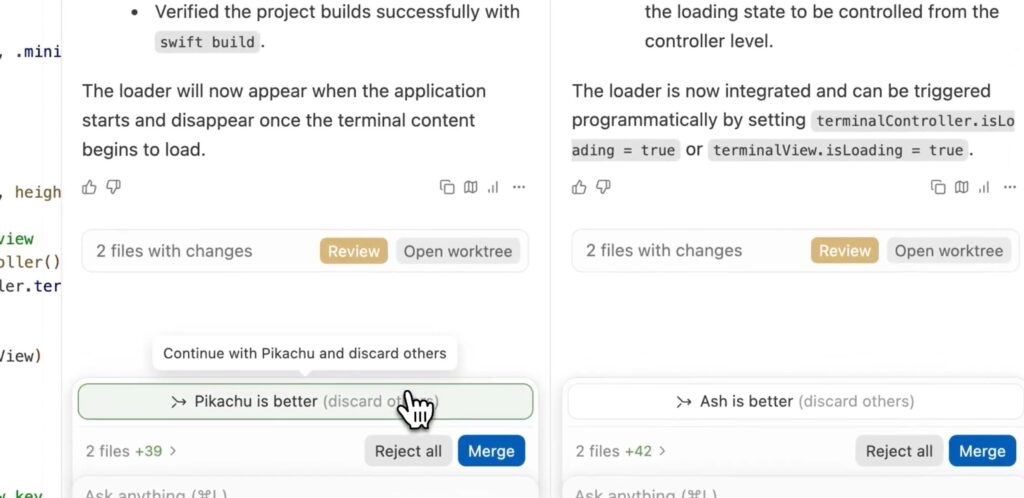Thumbs up the left panel response
Image resolution: width=1024 pixels, height=498 pixels.
point(90,187)
